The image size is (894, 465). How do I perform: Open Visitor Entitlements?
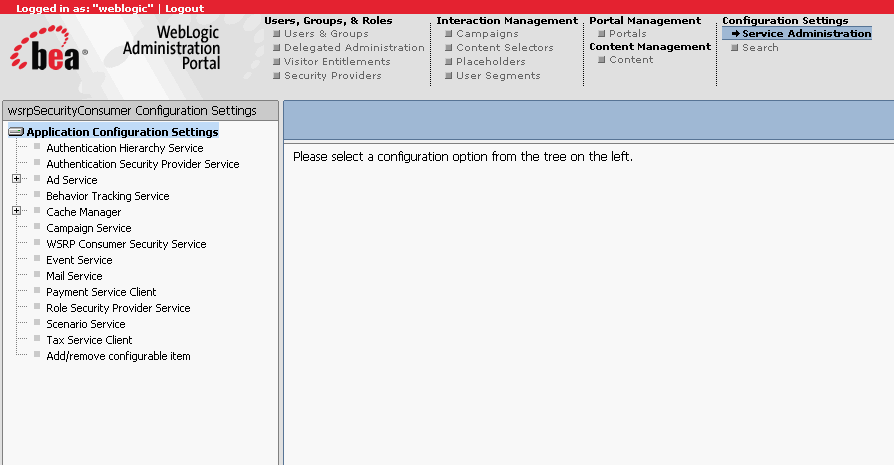(337, 62)
